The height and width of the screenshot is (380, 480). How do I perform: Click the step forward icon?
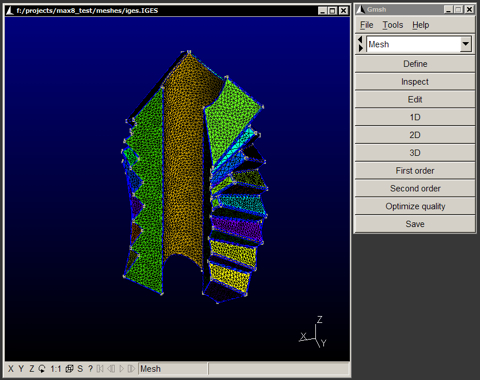coord(132,369)
